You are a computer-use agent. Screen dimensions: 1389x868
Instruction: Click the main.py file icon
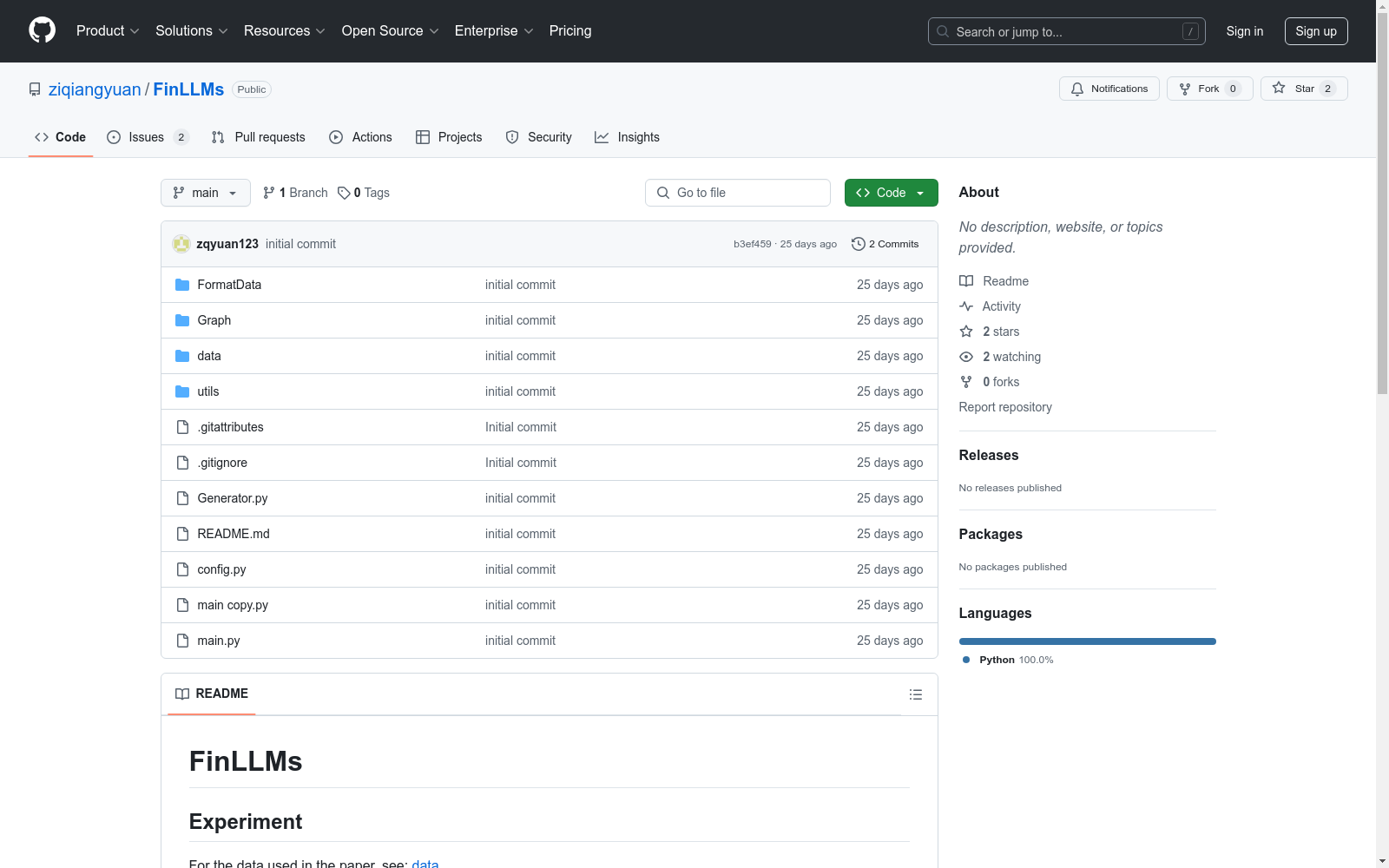point(182,641)
